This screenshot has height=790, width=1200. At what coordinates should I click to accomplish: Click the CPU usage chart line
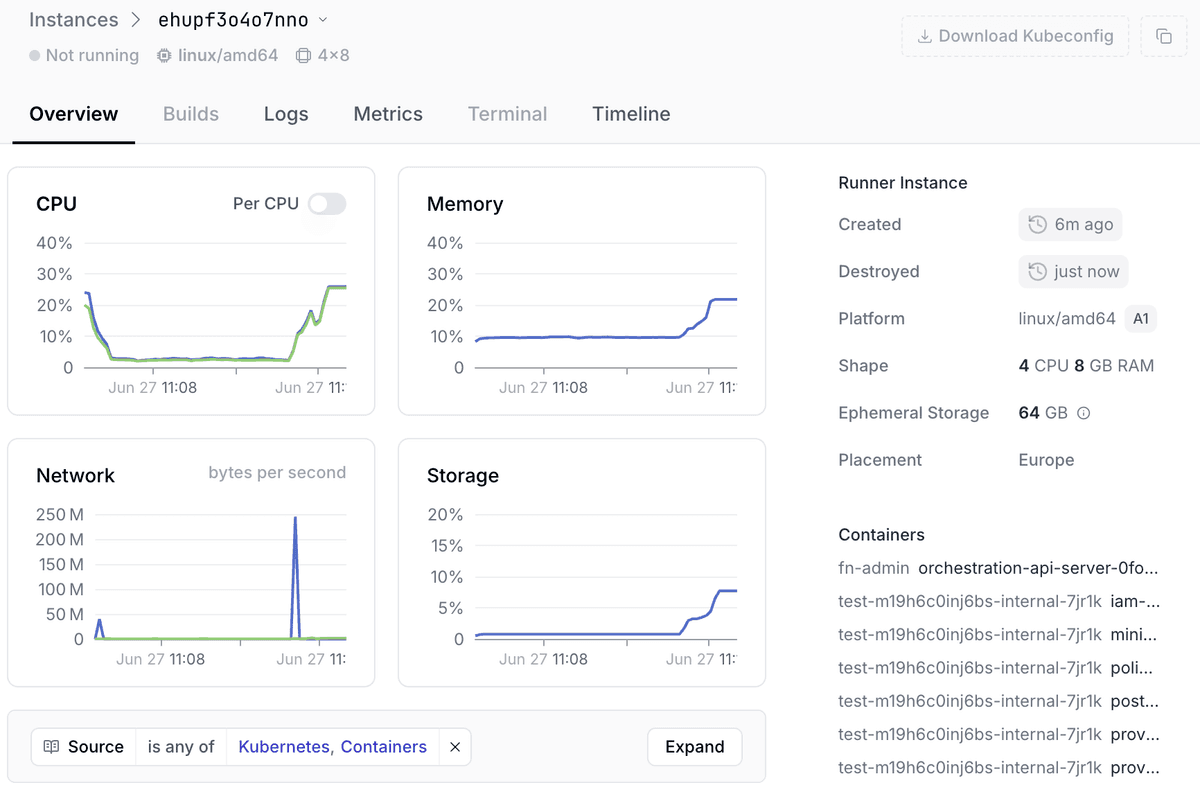pos(200,355)
